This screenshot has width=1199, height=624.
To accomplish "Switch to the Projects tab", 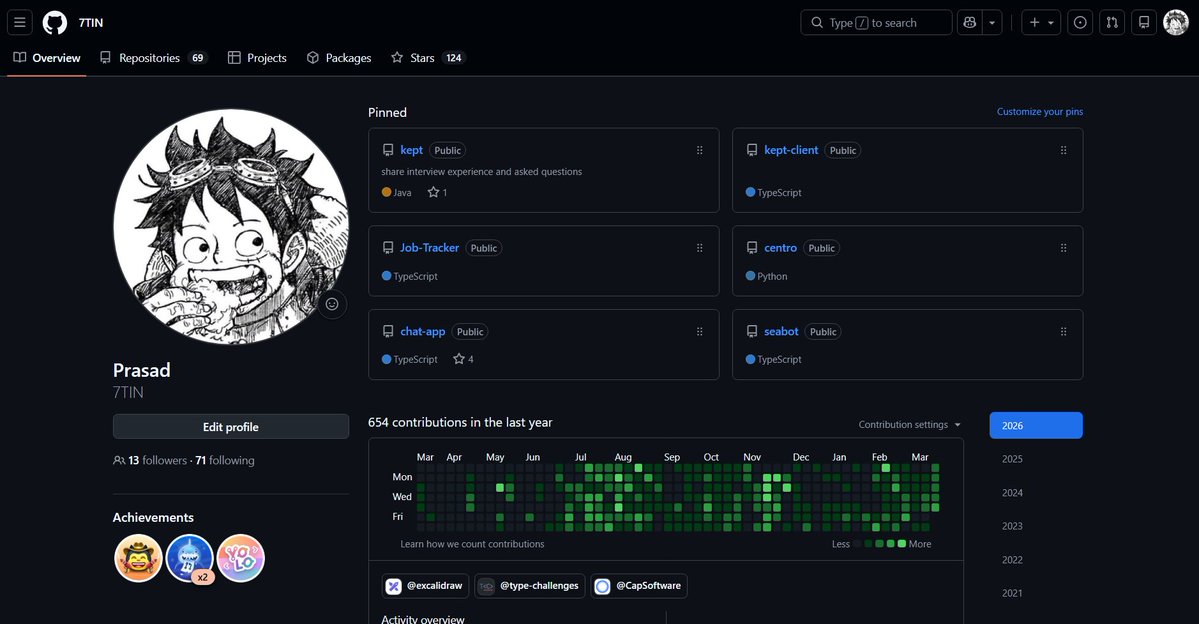I will tap(257, 58).
